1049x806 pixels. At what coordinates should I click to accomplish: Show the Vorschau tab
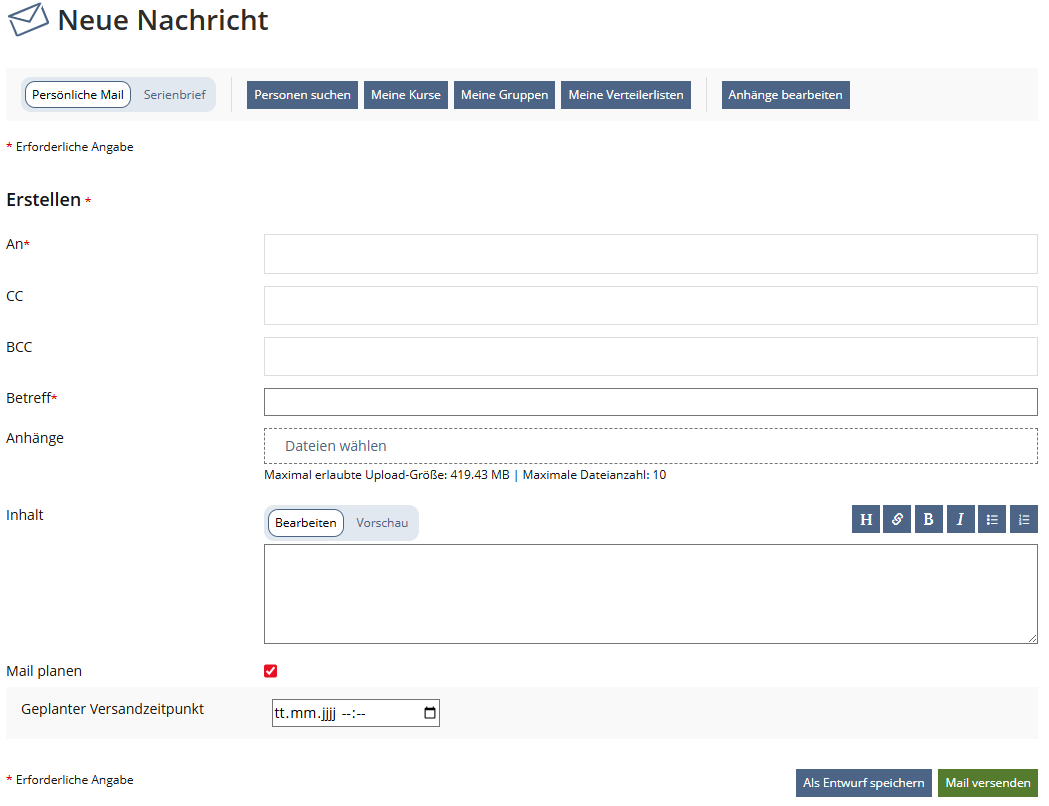[x=382, y=523]
